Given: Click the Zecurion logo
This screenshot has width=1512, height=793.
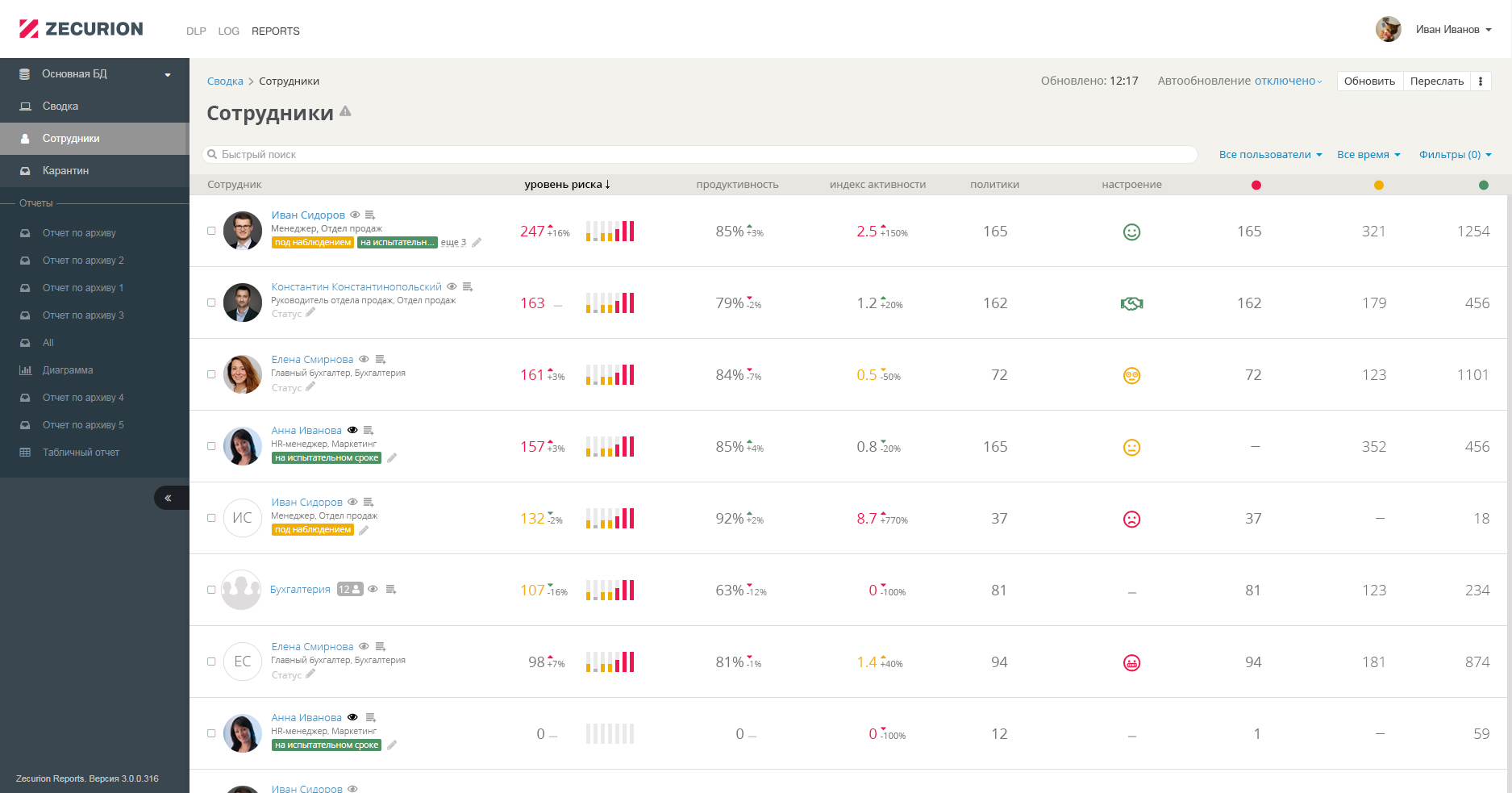Looking at the screenshot, I should pyautogui.click(x=81, y=29).
